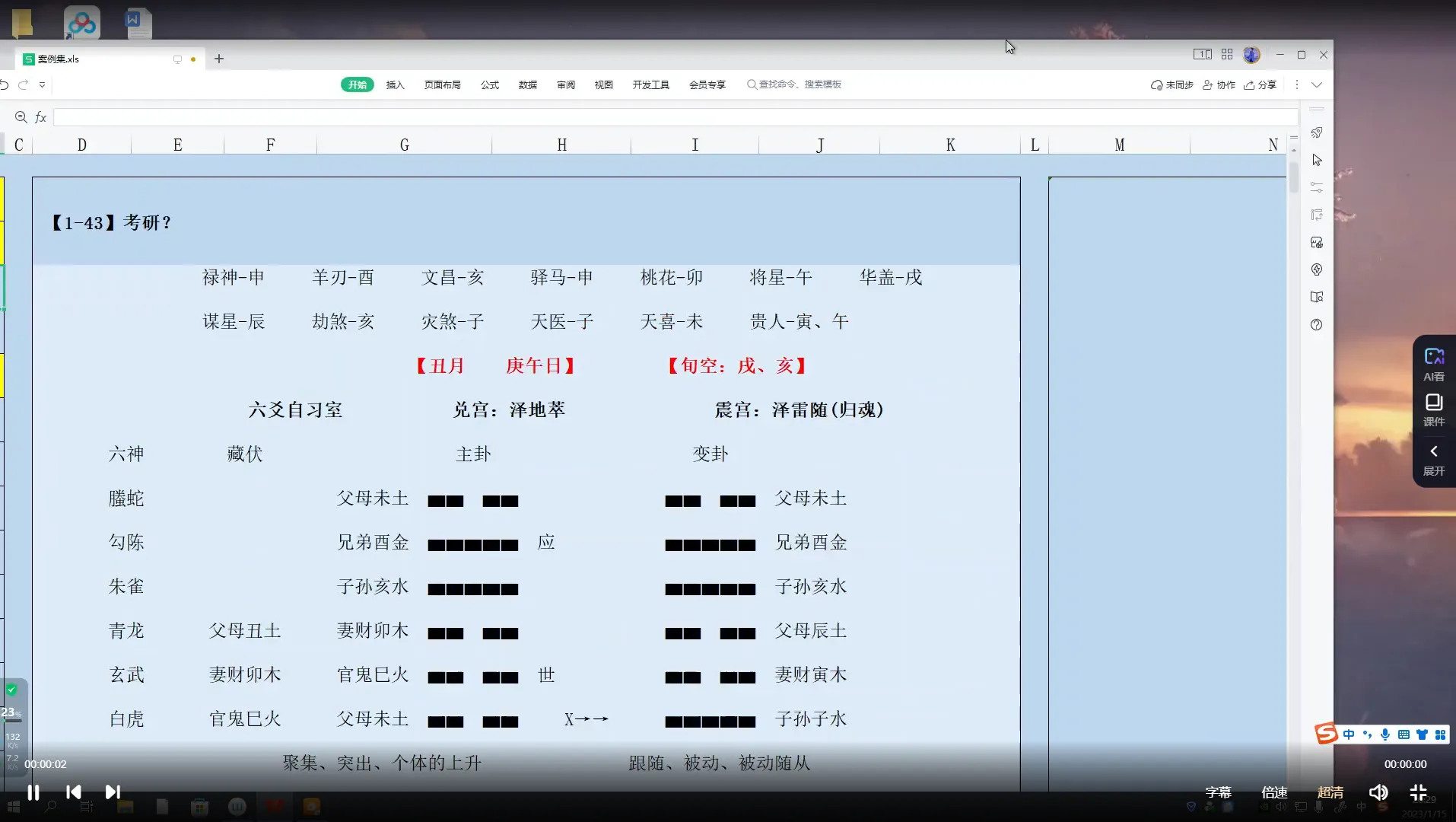Mute the video volume
This screenshot has width=1456, height=822.
click(1378, 792)
